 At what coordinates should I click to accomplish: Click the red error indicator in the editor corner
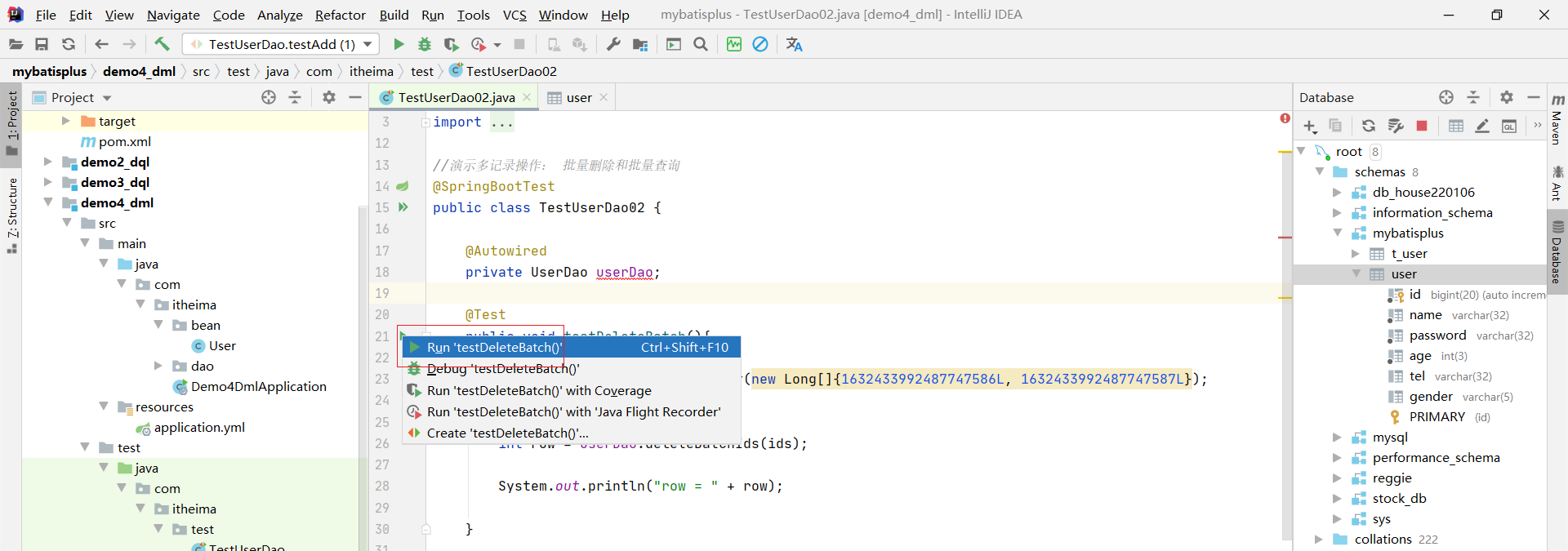(x=1285, y=118)
